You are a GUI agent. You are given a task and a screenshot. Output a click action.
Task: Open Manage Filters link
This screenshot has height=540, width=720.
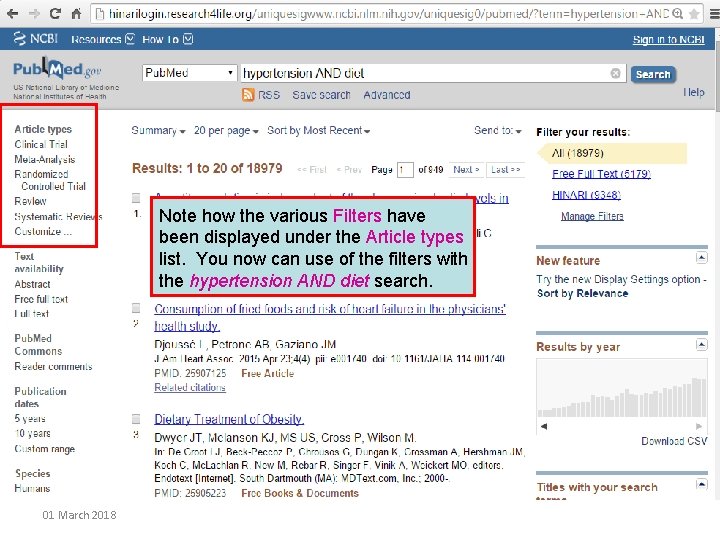pyautogui.click(x=592, y=216)
